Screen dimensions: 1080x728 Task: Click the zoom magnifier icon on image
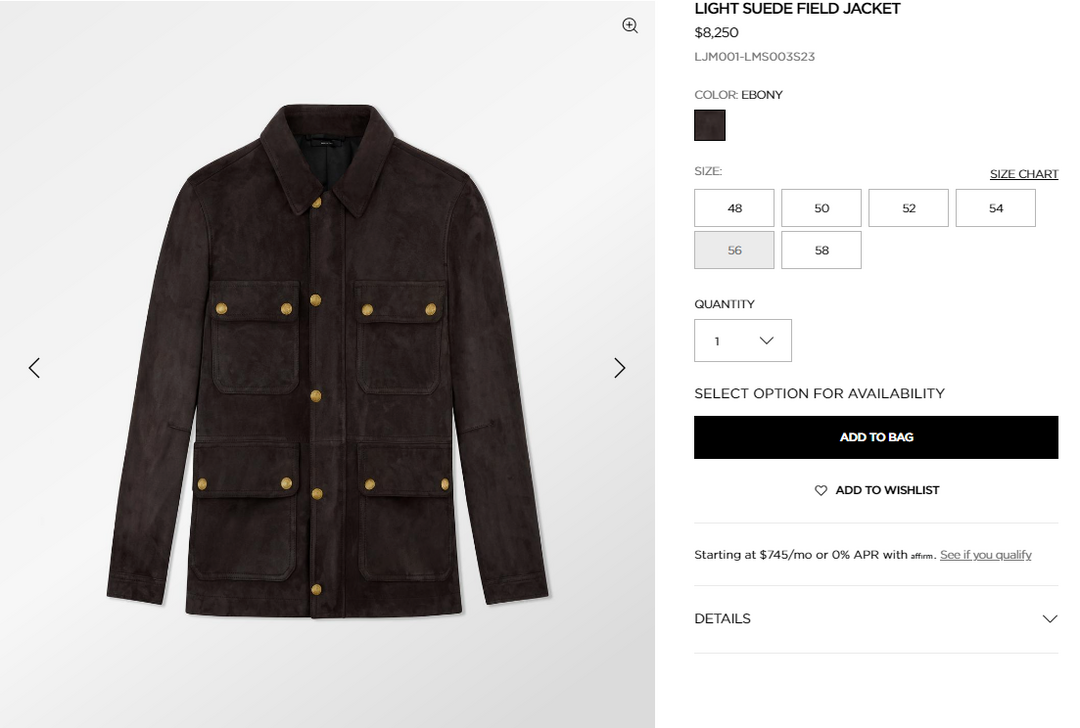630,26
